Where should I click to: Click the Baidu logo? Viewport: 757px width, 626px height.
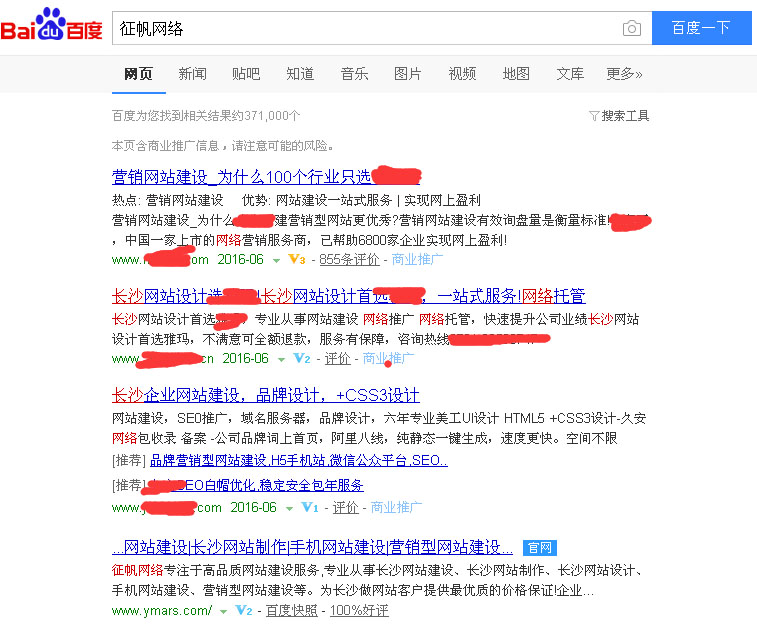click(51, 25)
